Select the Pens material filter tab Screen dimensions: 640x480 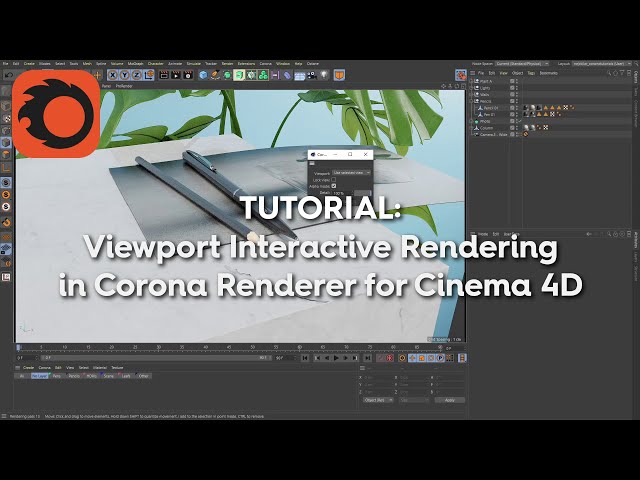[57, 376]
